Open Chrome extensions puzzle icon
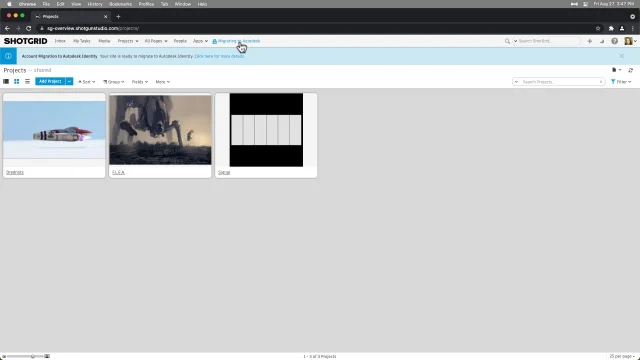The width and height of the screenshot is (640, 360). [611, 28]
